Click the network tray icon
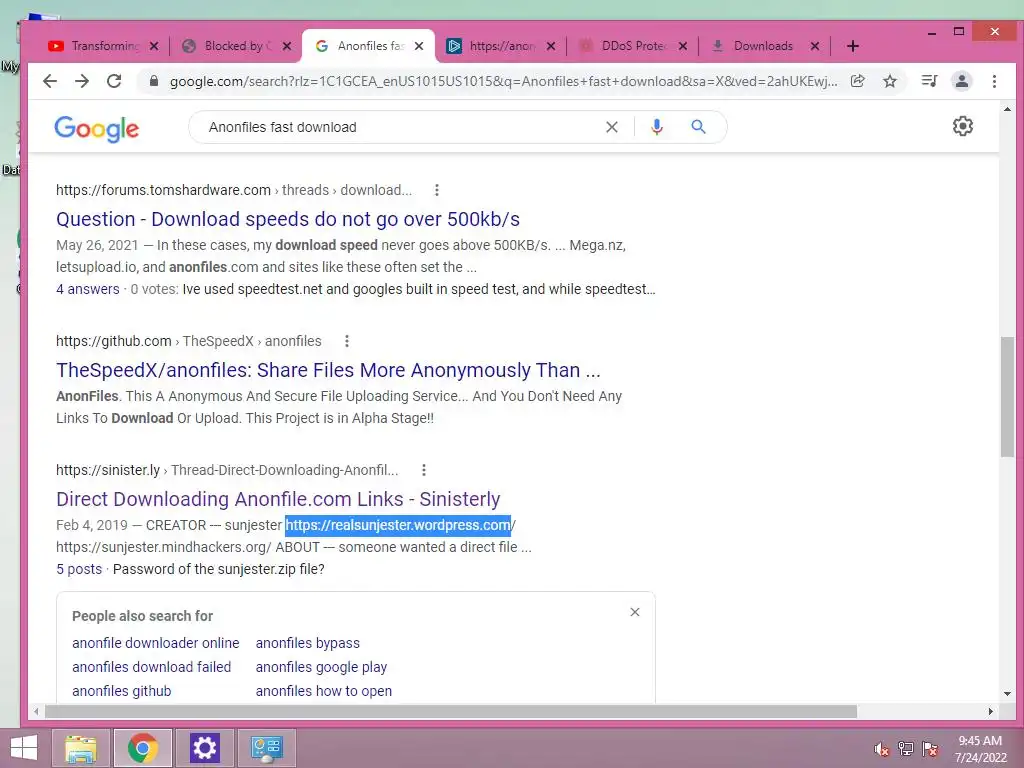 click(906, 749)
